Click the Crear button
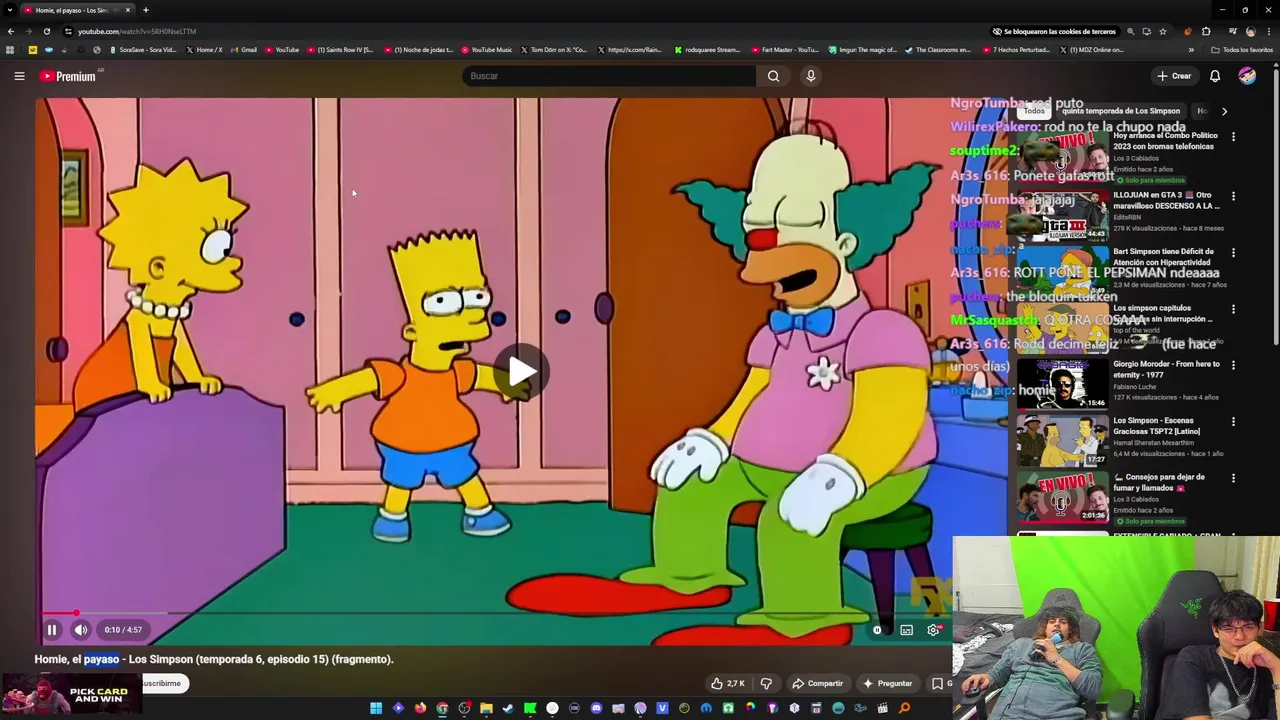1280x720 pixels. (1174, 76)
